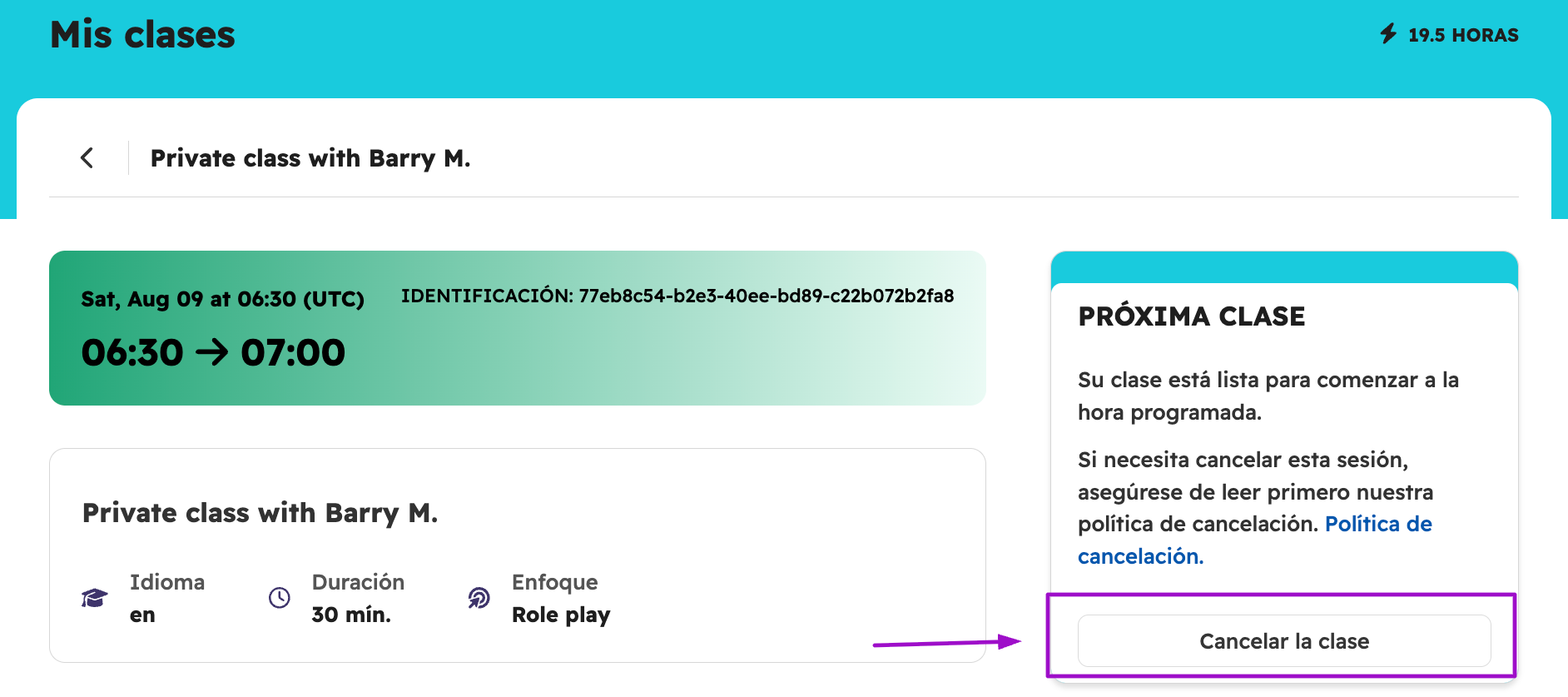Click the arrow between 06:30 and 07:00
Viewport: 1568px width, 697px height.
(212, 352)
